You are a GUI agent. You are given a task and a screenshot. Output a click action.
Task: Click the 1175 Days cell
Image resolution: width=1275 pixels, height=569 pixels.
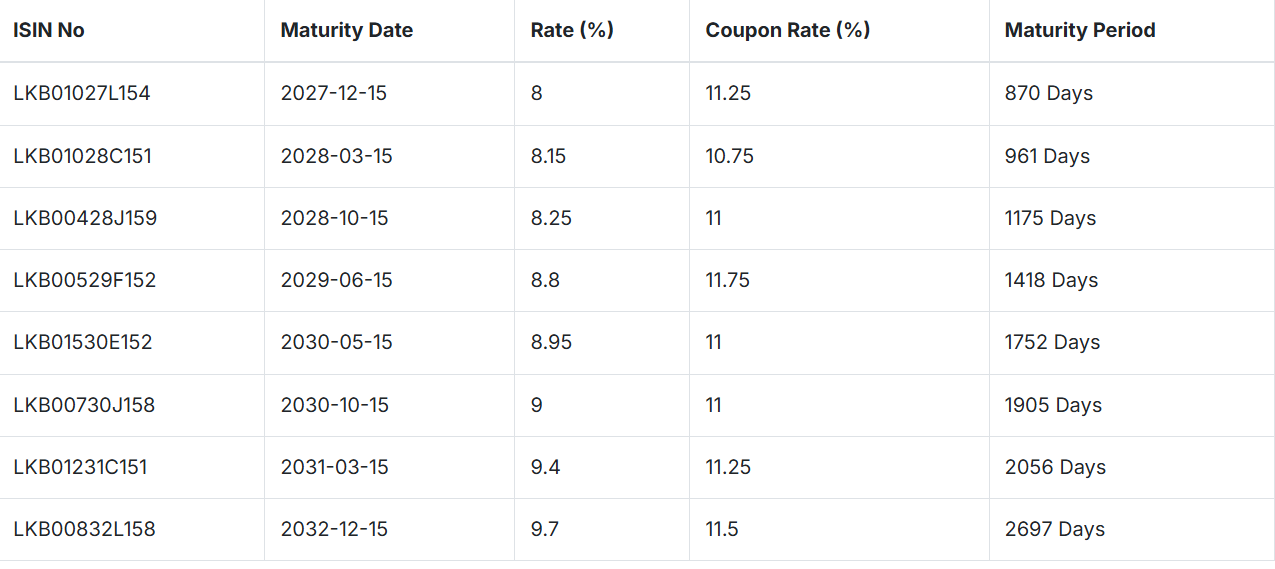point(1050,218)
